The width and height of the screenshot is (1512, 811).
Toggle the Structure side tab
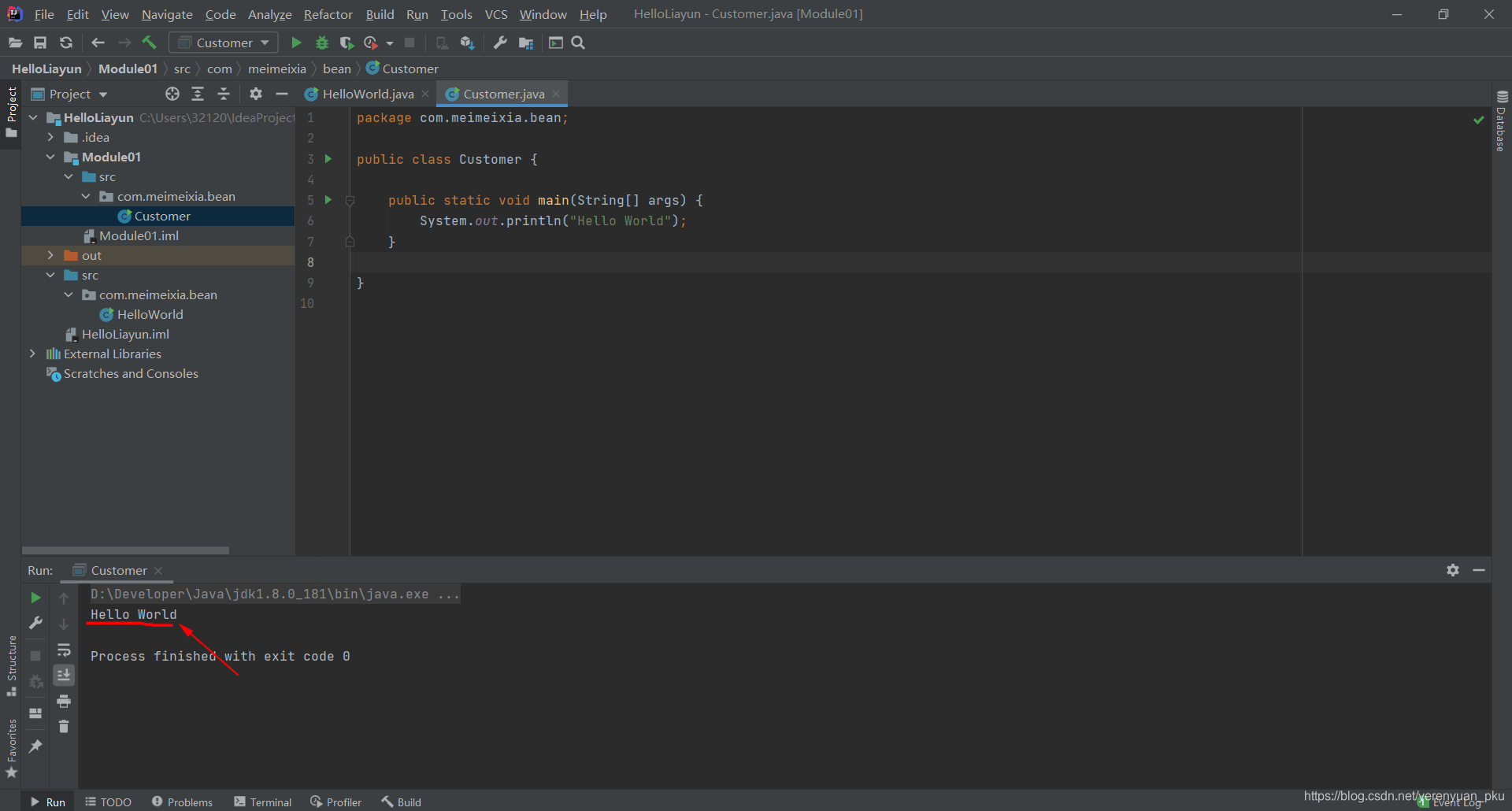[x=11, y=665]
